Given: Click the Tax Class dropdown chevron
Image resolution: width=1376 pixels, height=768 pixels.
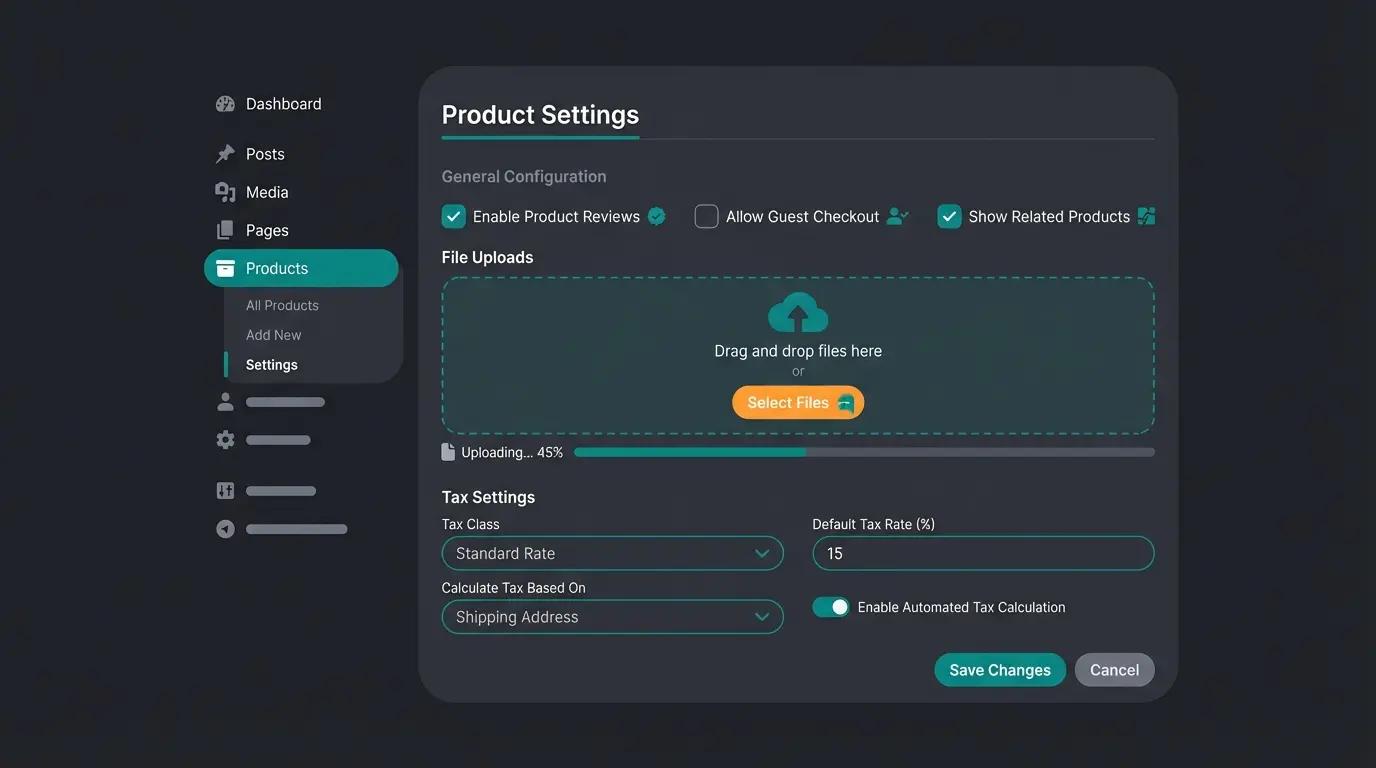Looking at the screenshot, I should (764, 553).
